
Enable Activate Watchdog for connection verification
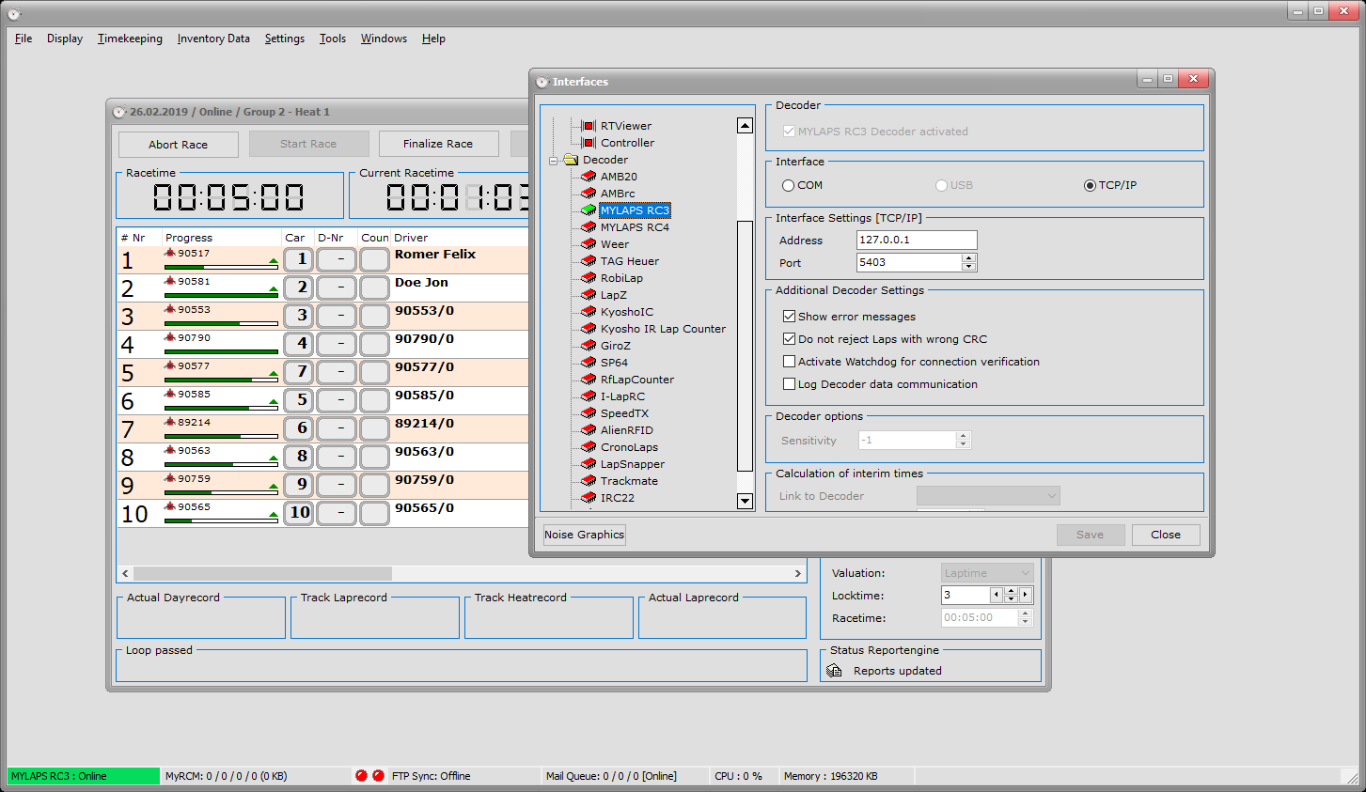point(789,362)
